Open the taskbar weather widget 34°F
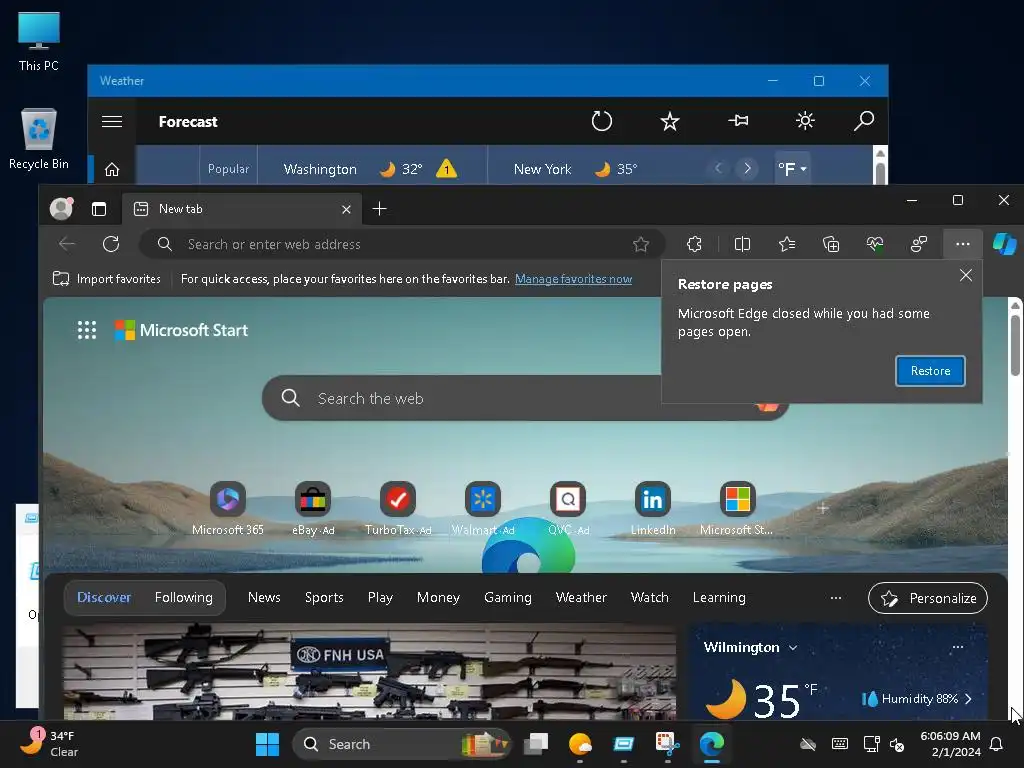 (x=50, y=744)
